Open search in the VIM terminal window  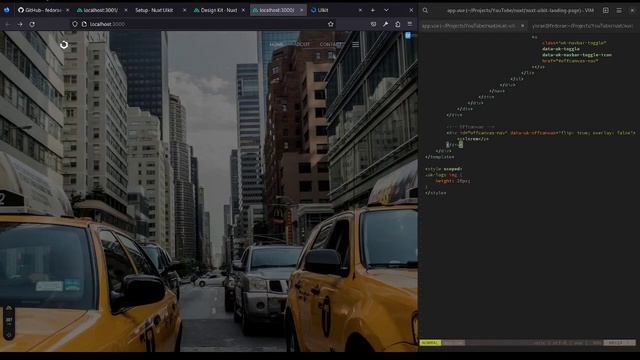coord(425,10)
